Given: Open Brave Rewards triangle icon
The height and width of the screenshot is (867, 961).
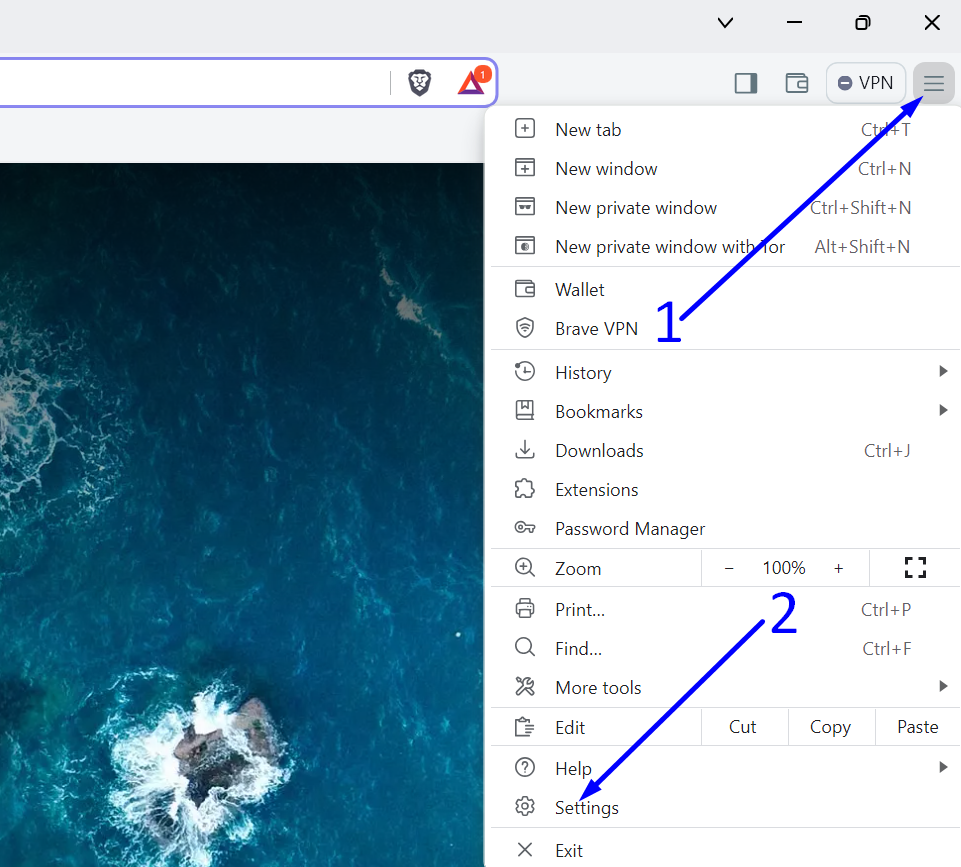Looking at the screenshot, I should tap(471, 83).
